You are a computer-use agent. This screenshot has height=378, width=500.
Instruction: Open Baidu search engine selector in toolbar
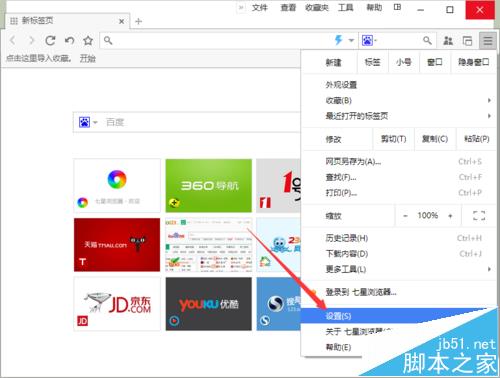pyautogui.click(x=369, y=41)
